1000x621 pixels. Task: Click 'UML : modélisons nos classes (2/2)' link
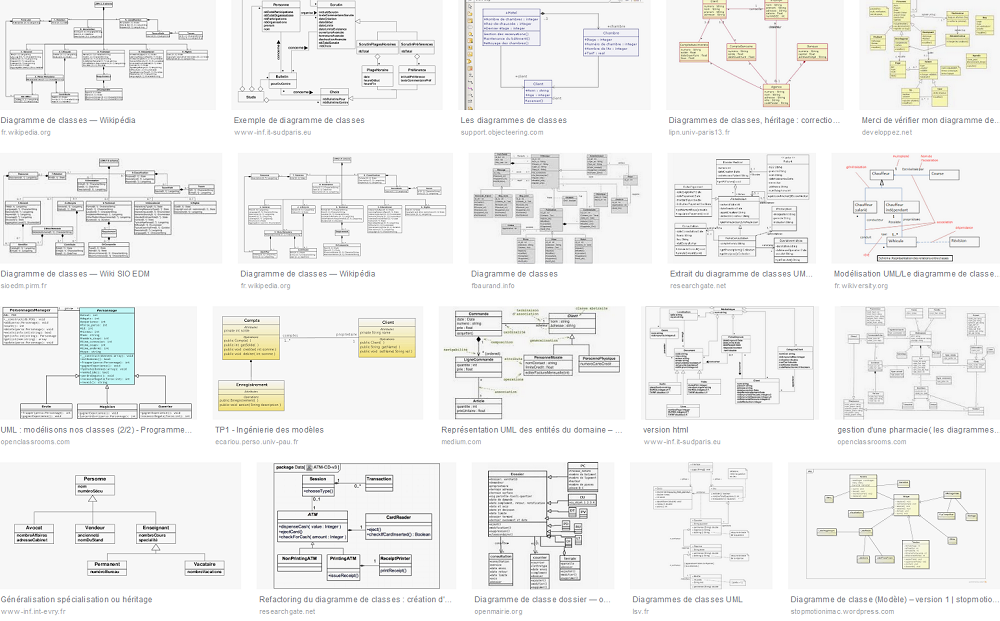(96, 429)
